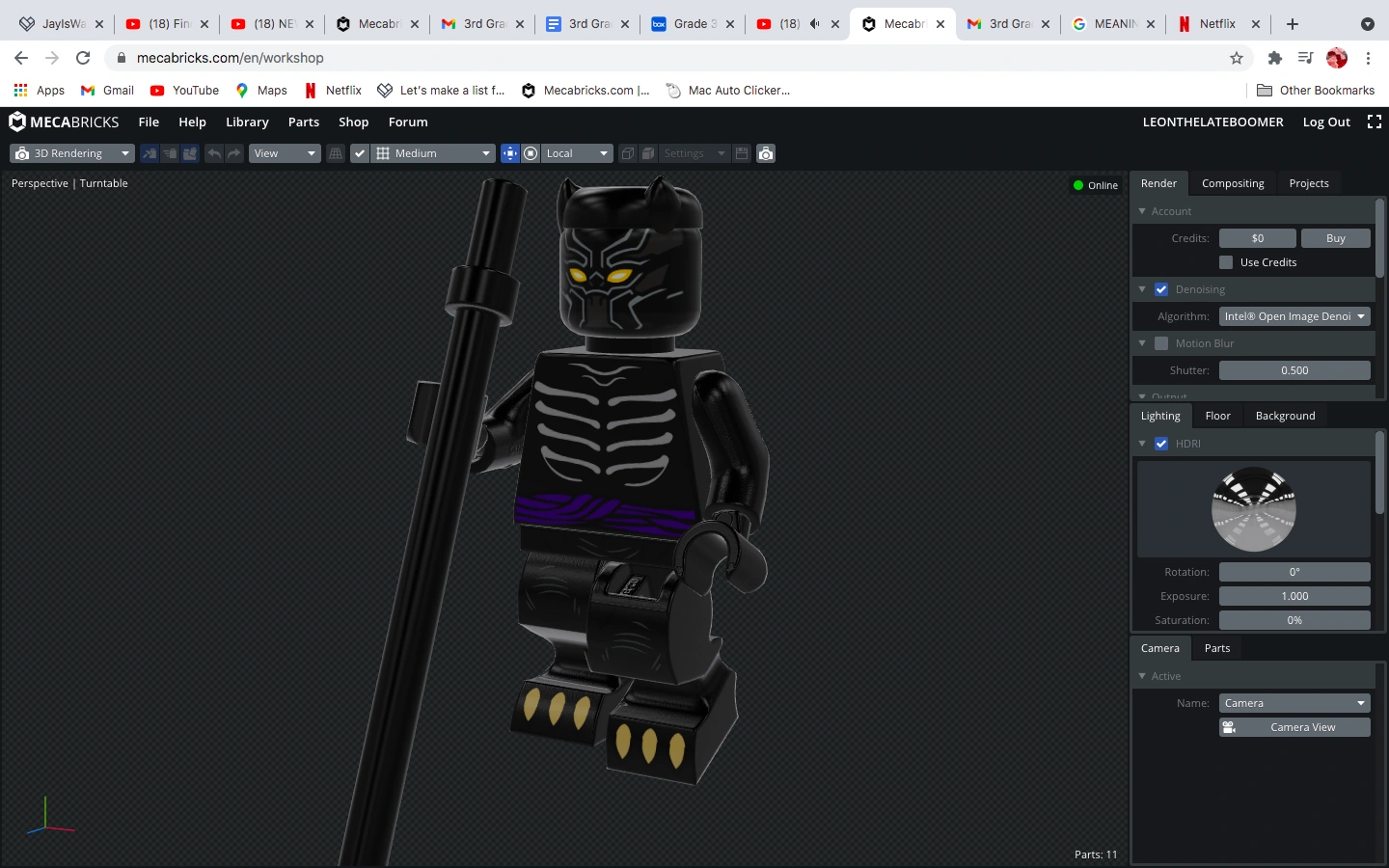
Task: Collapse the Account section
Action: point(1142,210)
